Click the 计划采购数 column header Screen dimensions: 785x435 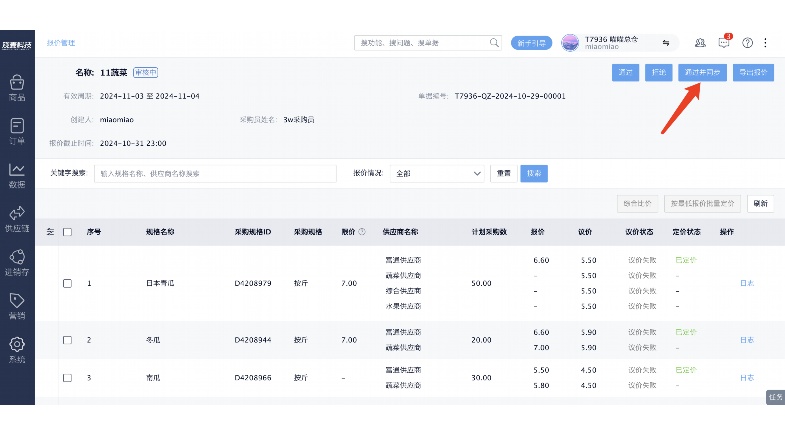pos(489,232)
